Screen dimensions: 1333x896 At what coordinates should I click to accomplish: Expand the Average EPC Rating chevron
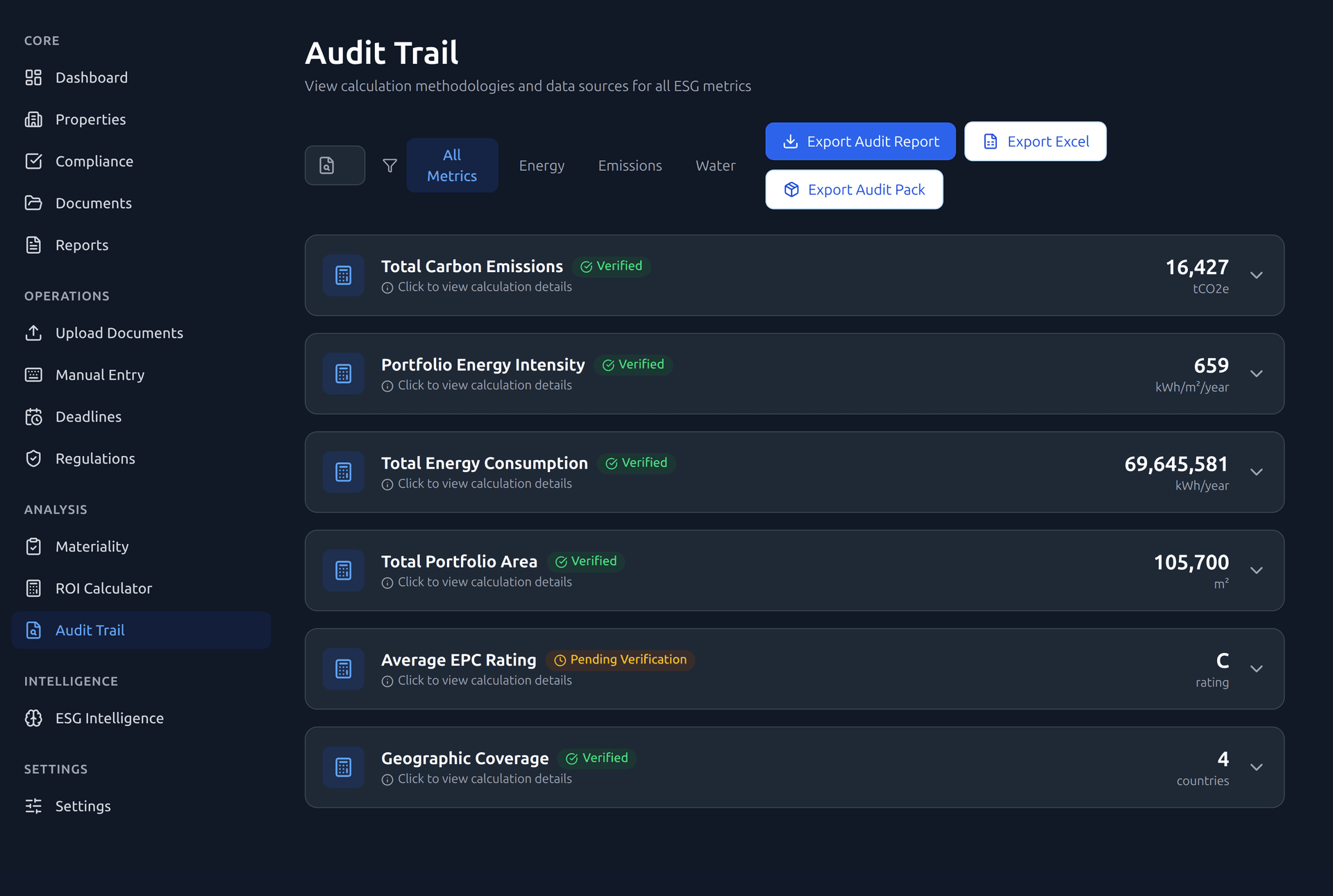coord(1256,669)
